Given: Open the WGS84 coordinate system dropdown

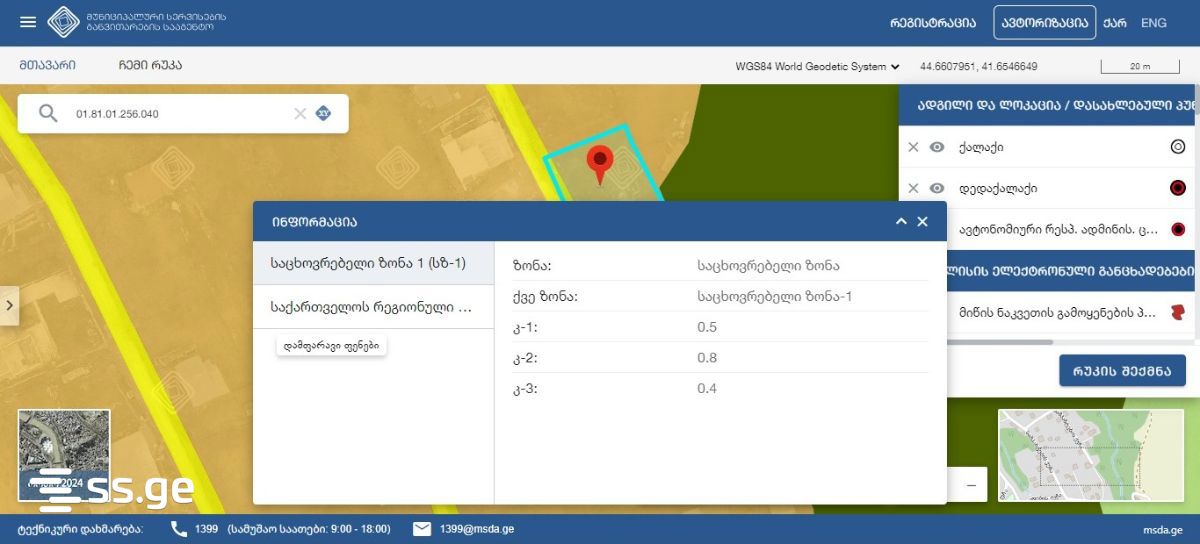Looking at the screenshot, I should click(817, 67).
